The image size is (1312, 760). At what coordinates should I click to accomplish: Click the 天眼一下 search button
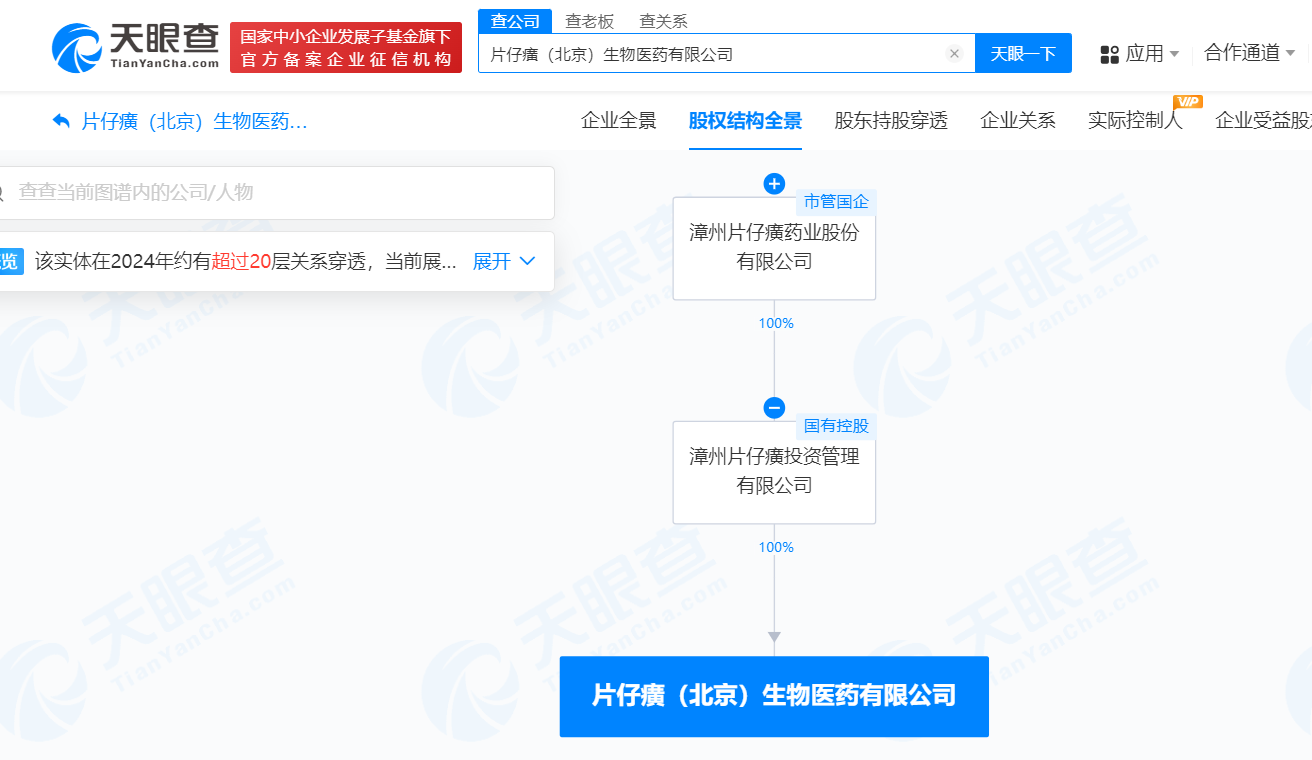point(1023,54)
